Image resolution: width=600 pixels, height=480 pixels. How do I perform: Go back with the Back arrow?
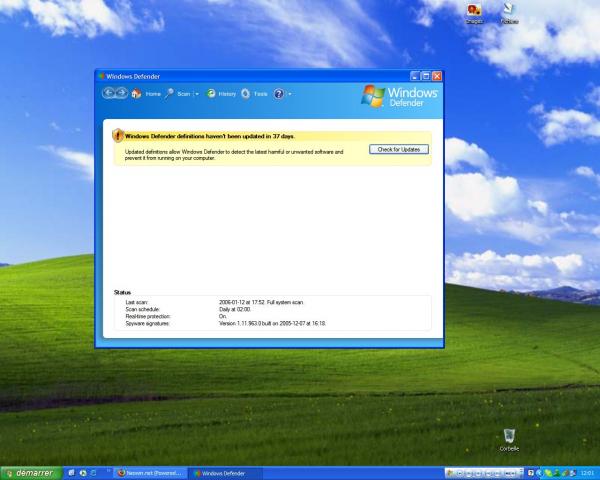point(109,93)
